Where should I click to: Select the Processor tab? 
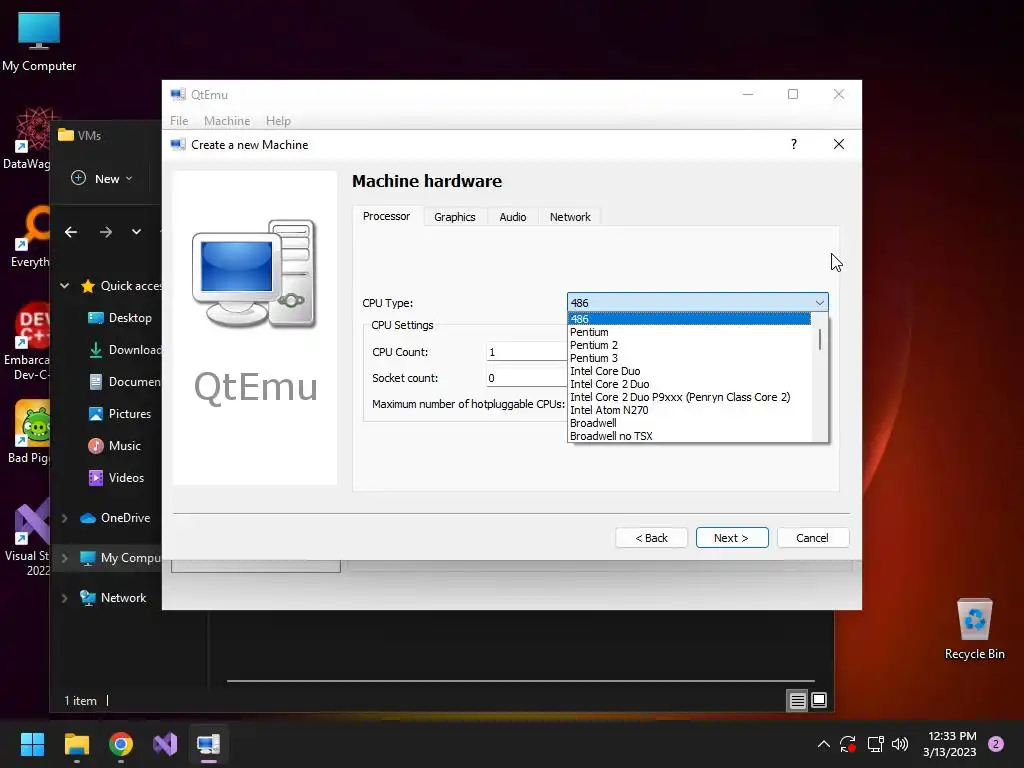(x=387, y=216)
